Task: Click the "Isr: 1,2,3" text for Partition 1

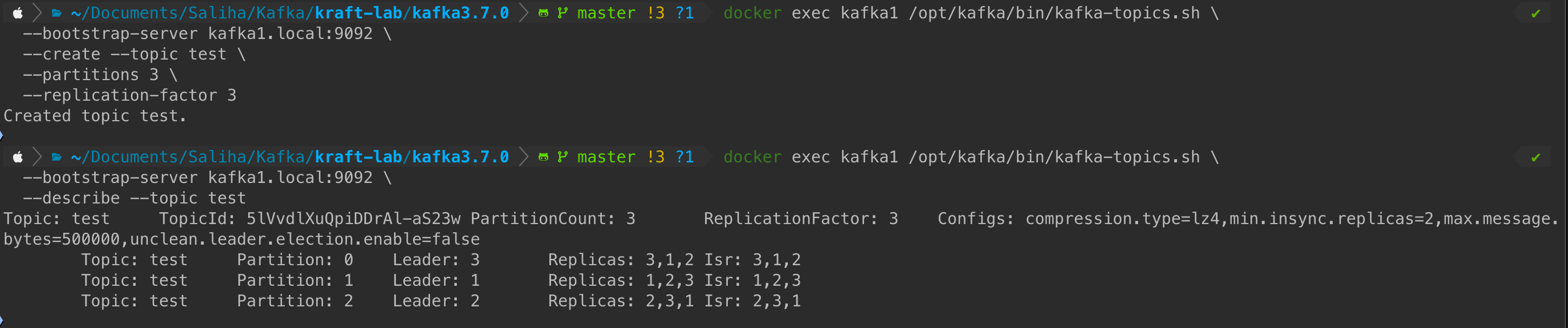Action: pos(752,280)
